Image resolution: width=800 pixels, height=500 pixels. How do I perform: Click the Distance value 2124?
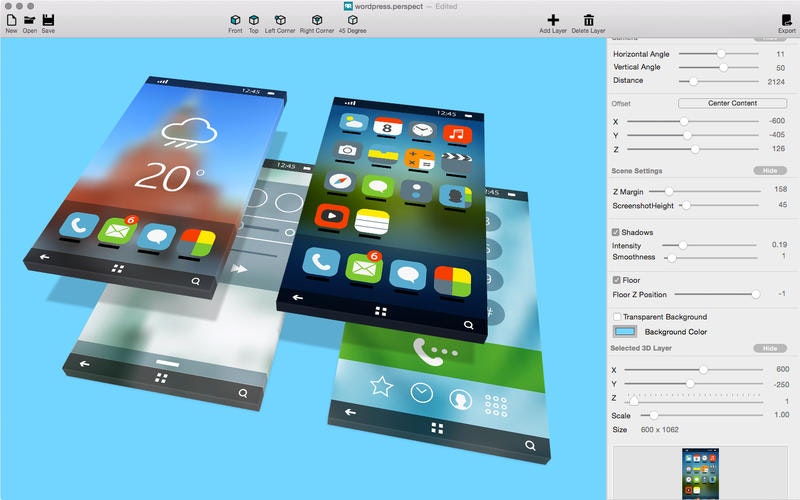click(x=776, y=82)
